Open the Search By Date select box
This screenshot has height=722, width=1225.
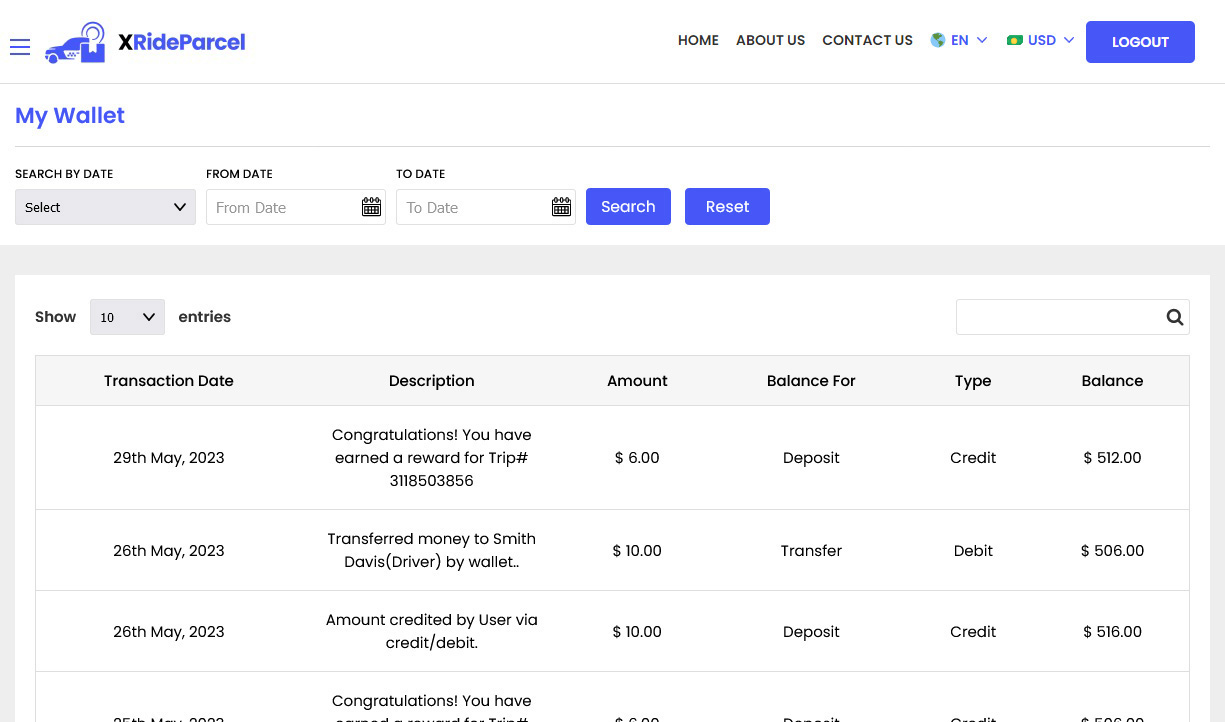tap(105, 207)
